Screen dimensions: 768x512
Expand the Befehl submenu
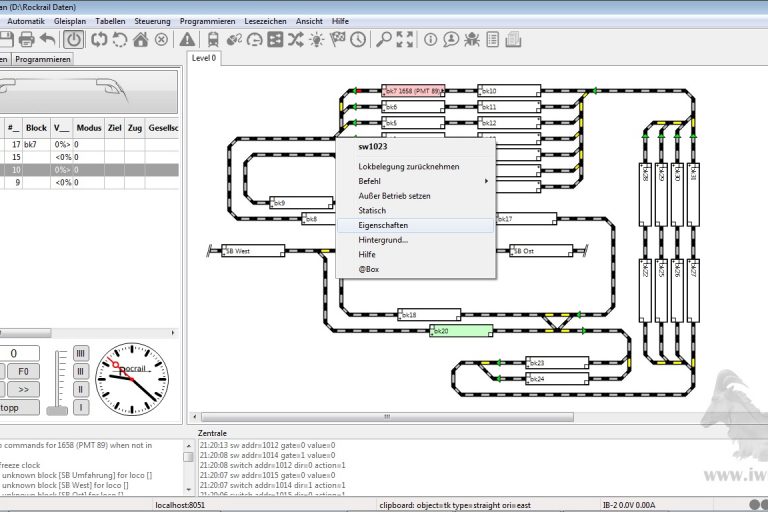click(415, 181)
